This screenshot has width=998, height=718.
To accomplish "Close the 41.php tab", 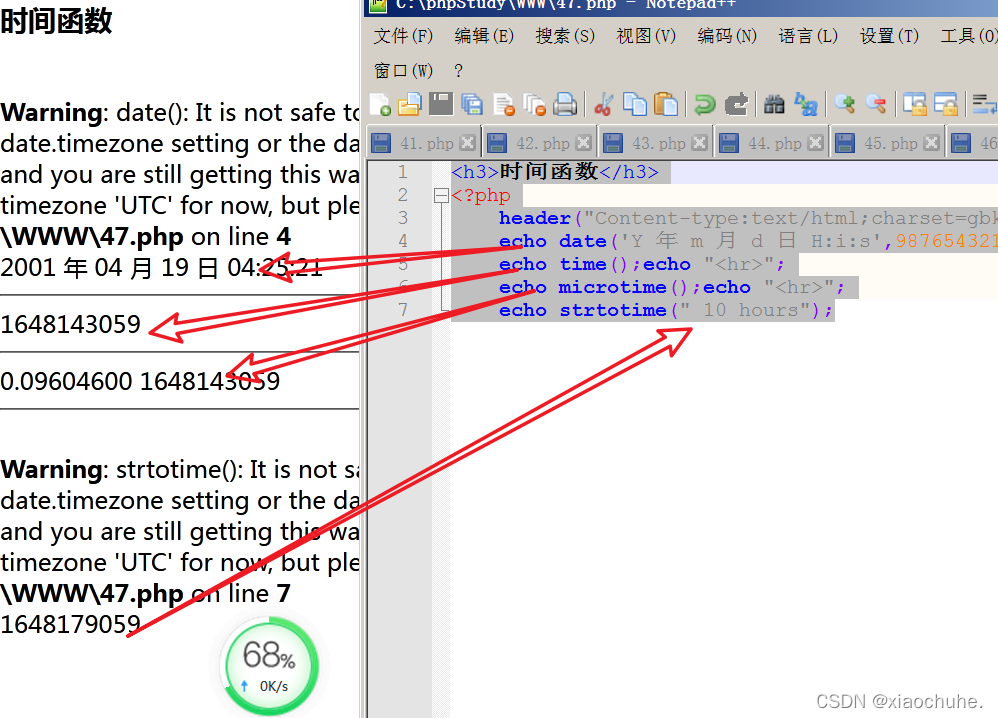I will coord(467,143).
